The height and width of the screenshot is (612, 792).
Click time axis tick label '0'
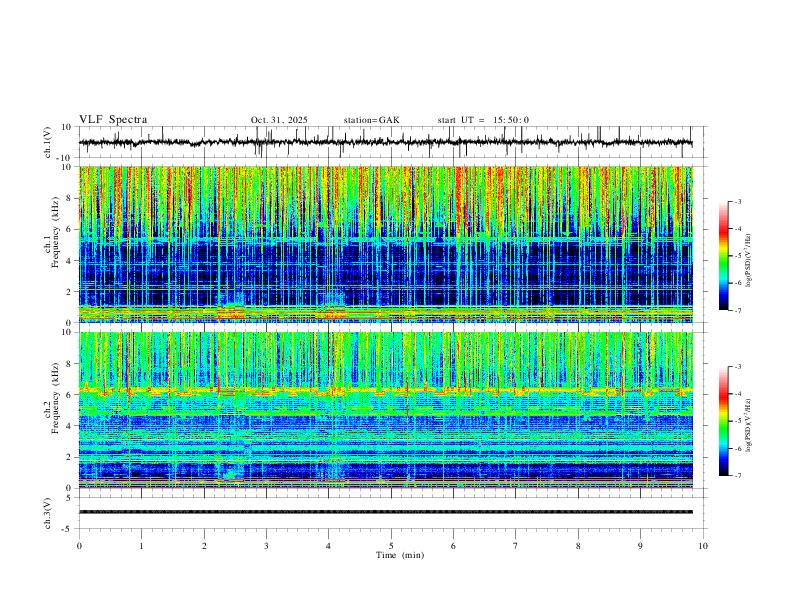tap(79, 546)
